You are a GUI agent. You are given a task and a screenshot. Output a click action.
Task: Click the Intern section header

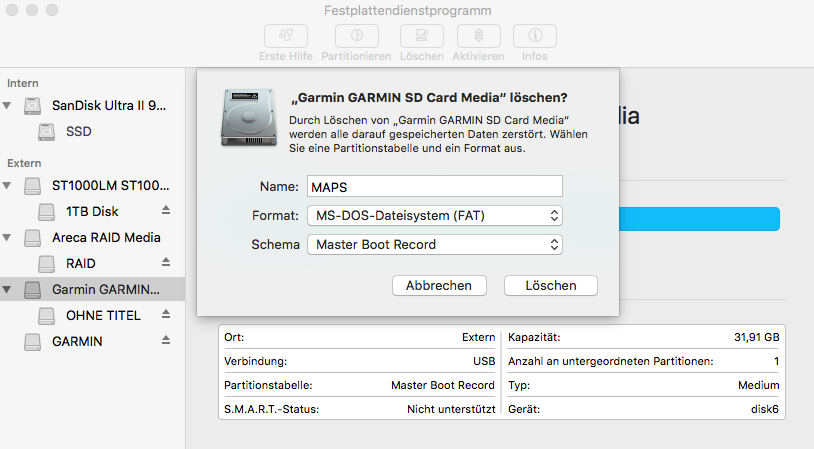[x=23, y=83]
